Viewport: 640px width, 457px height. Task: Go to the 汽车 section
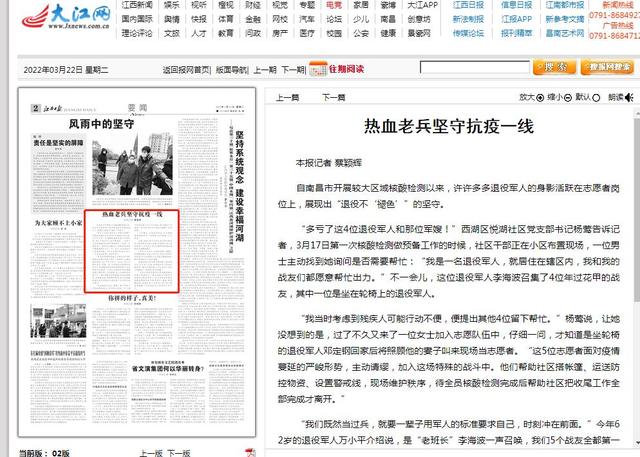point(307,19)
